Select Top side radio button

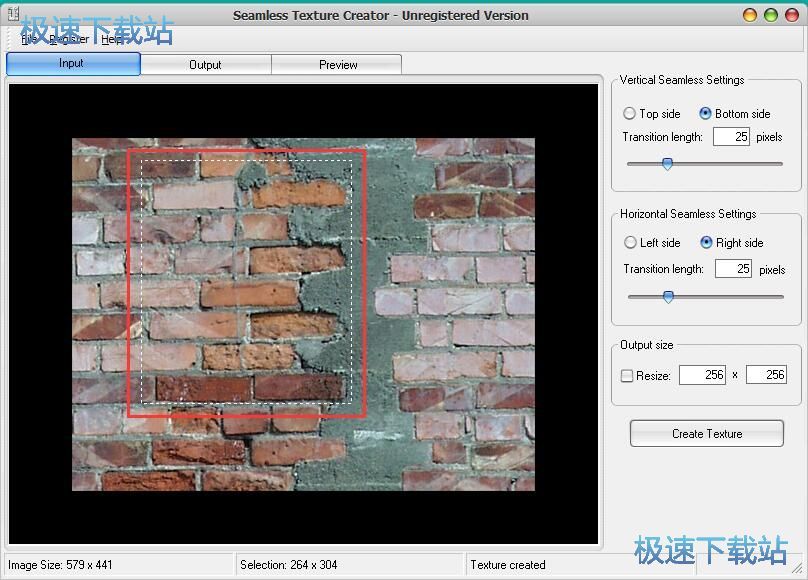[630, 114]
